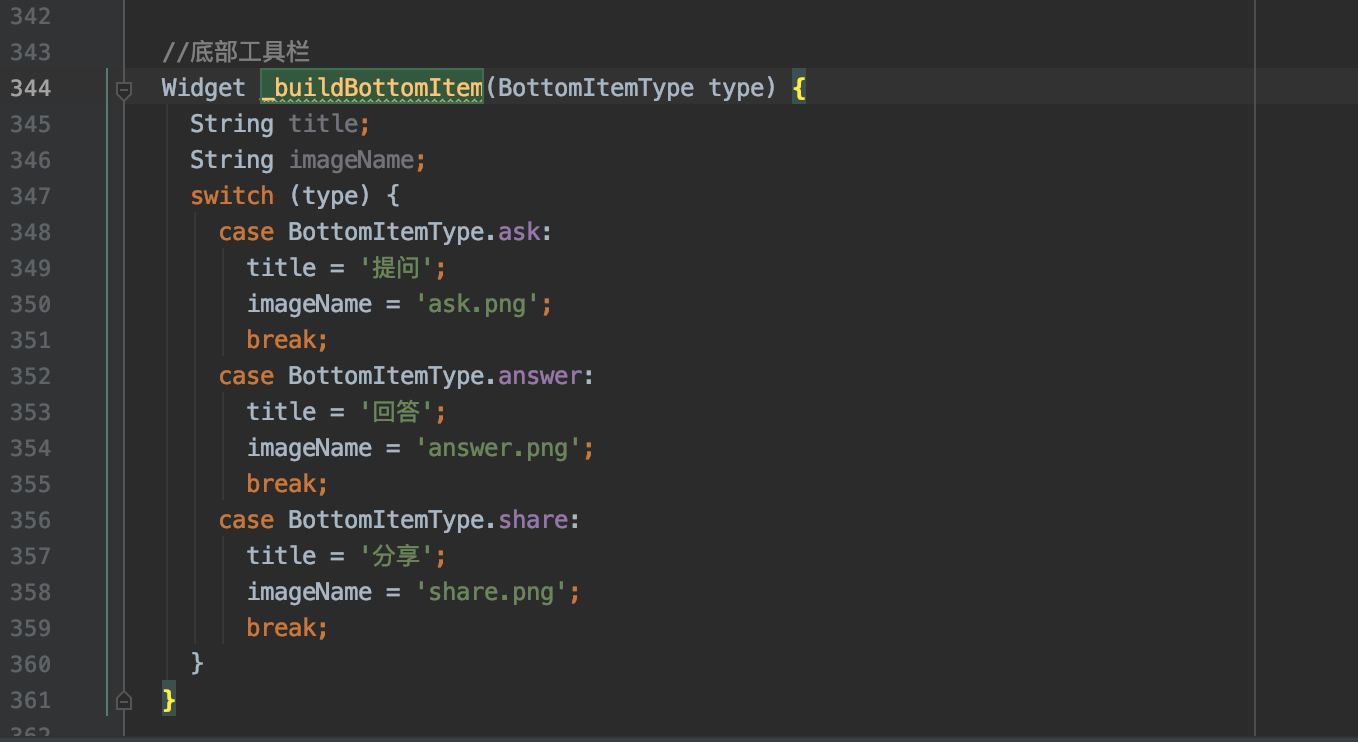Place cursor on the _buildBottomItem method name
Image resolution: width=1358 pixels, height=742 pixels.
tap(372, 88)
